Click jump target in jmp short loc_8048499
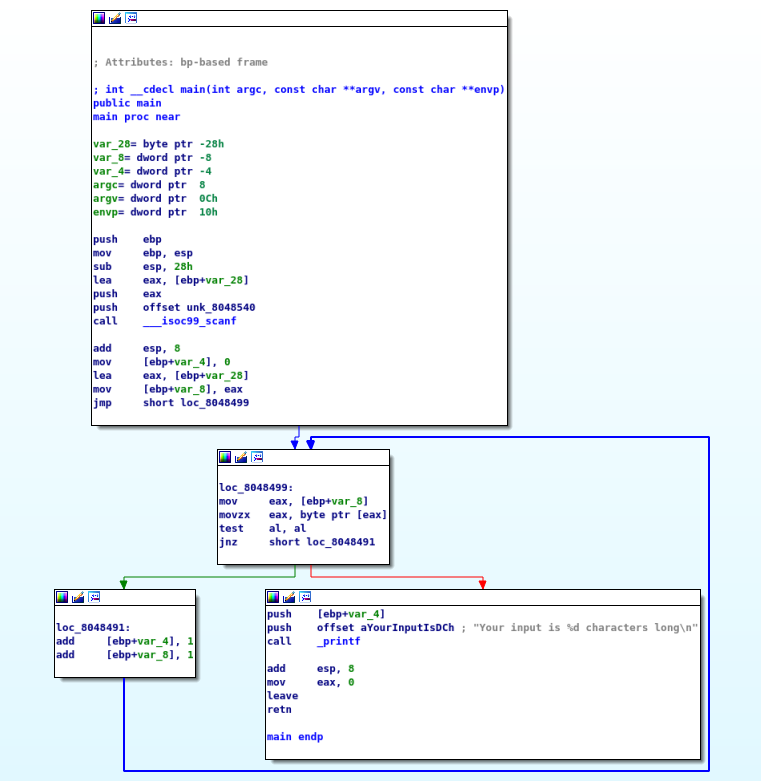This screenshot has width=761, height=781. 215,403
